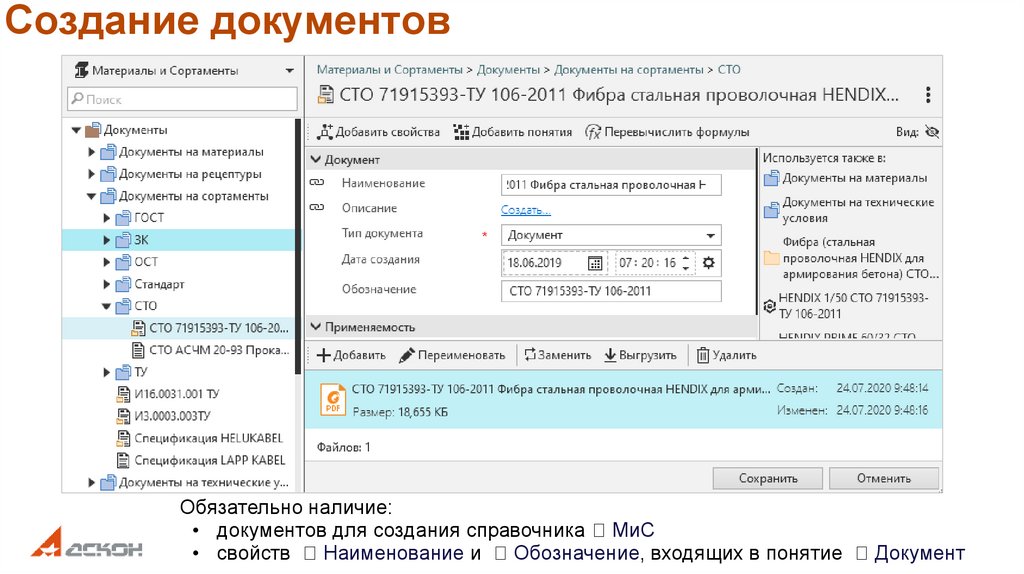This screenshot has height=574, width=1024.
Task: Expand the ГОСТ folder arrow
Action: pos(106,218)
